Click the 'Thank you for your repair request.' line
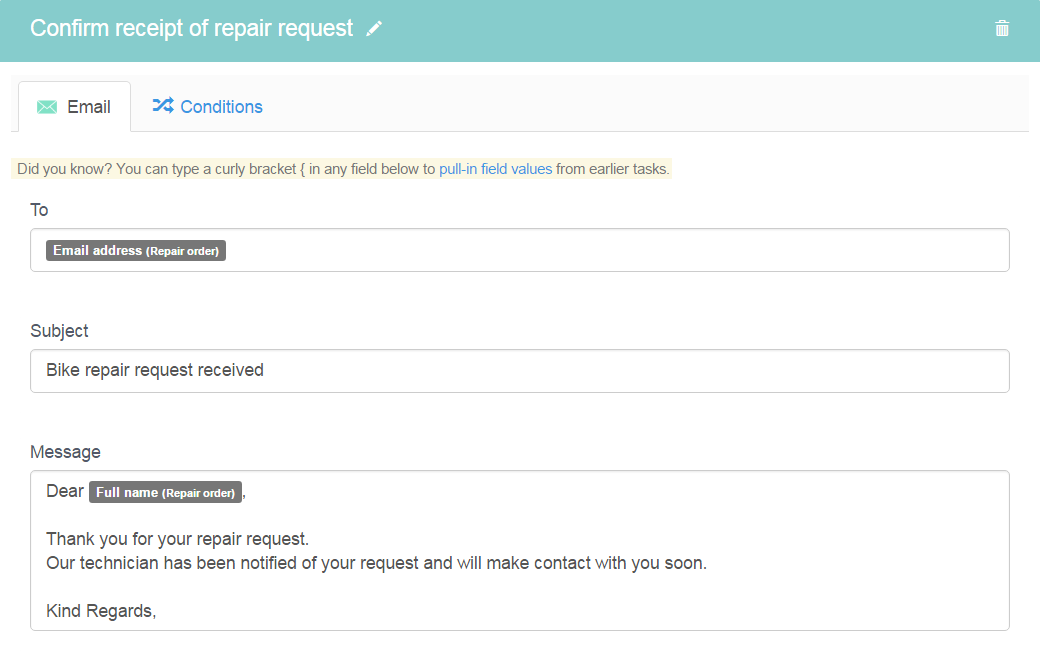 pyautogui.click(x=178, y=539)
